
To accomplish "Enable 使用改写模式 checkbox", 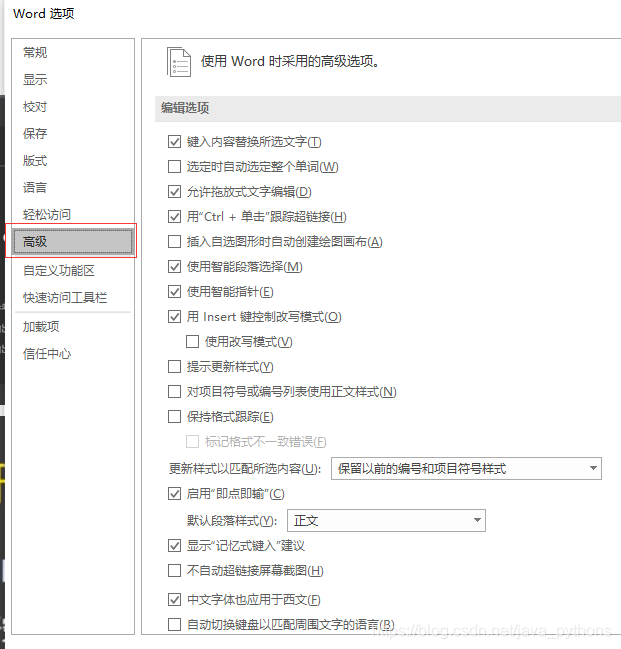I will click(193, 341).
